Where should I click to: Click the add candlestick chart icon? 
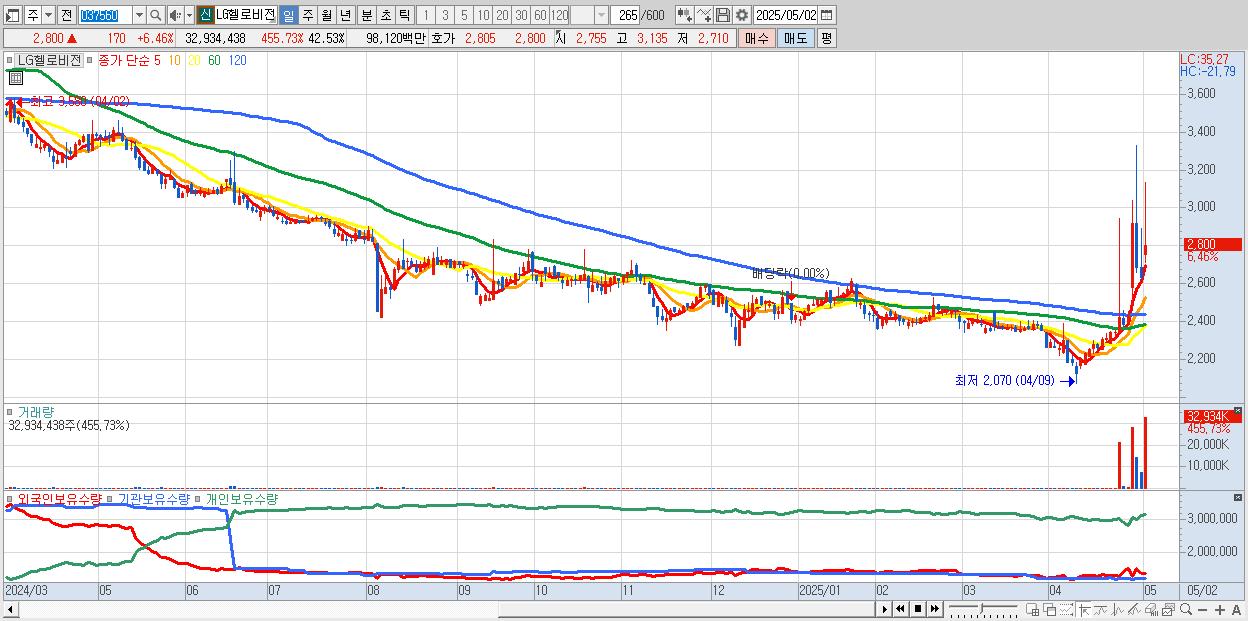[685, 15]
